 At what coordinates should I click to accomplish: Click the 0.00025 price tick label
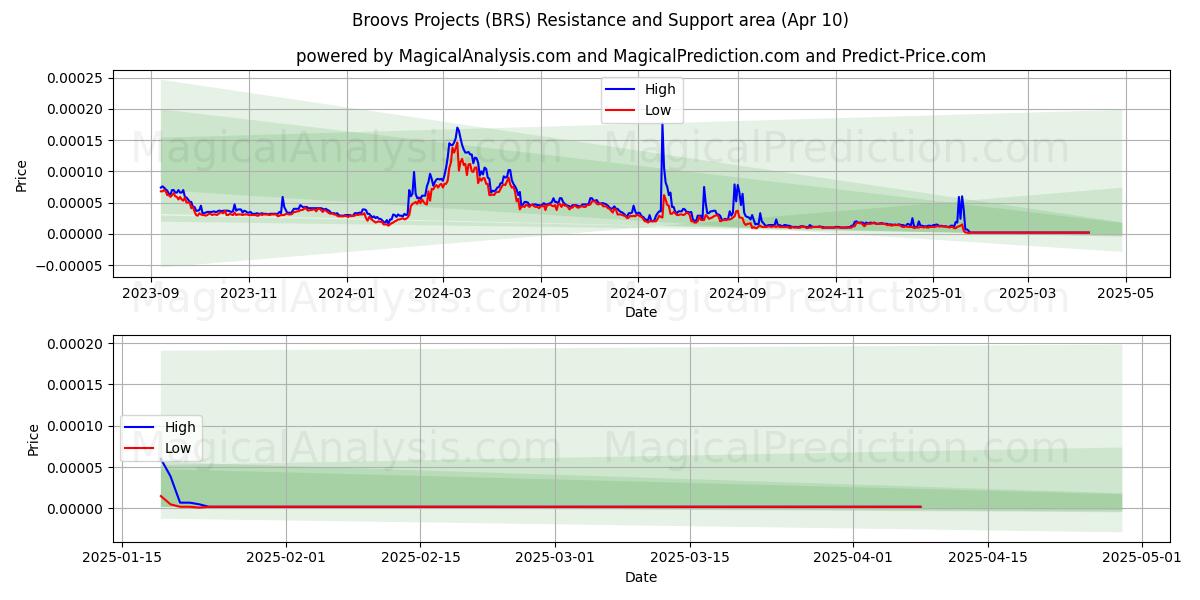coord(76,78)
